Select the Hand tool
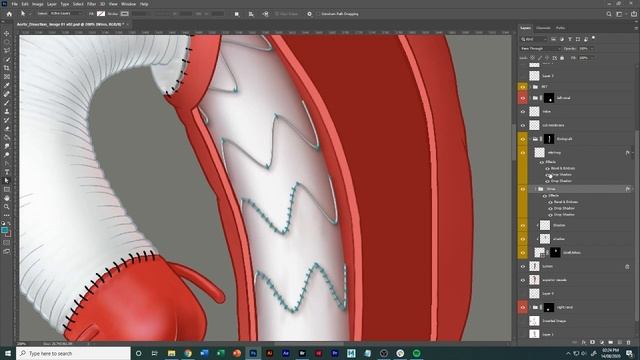Viewport: 640px width, 360px height. [7, 198]
